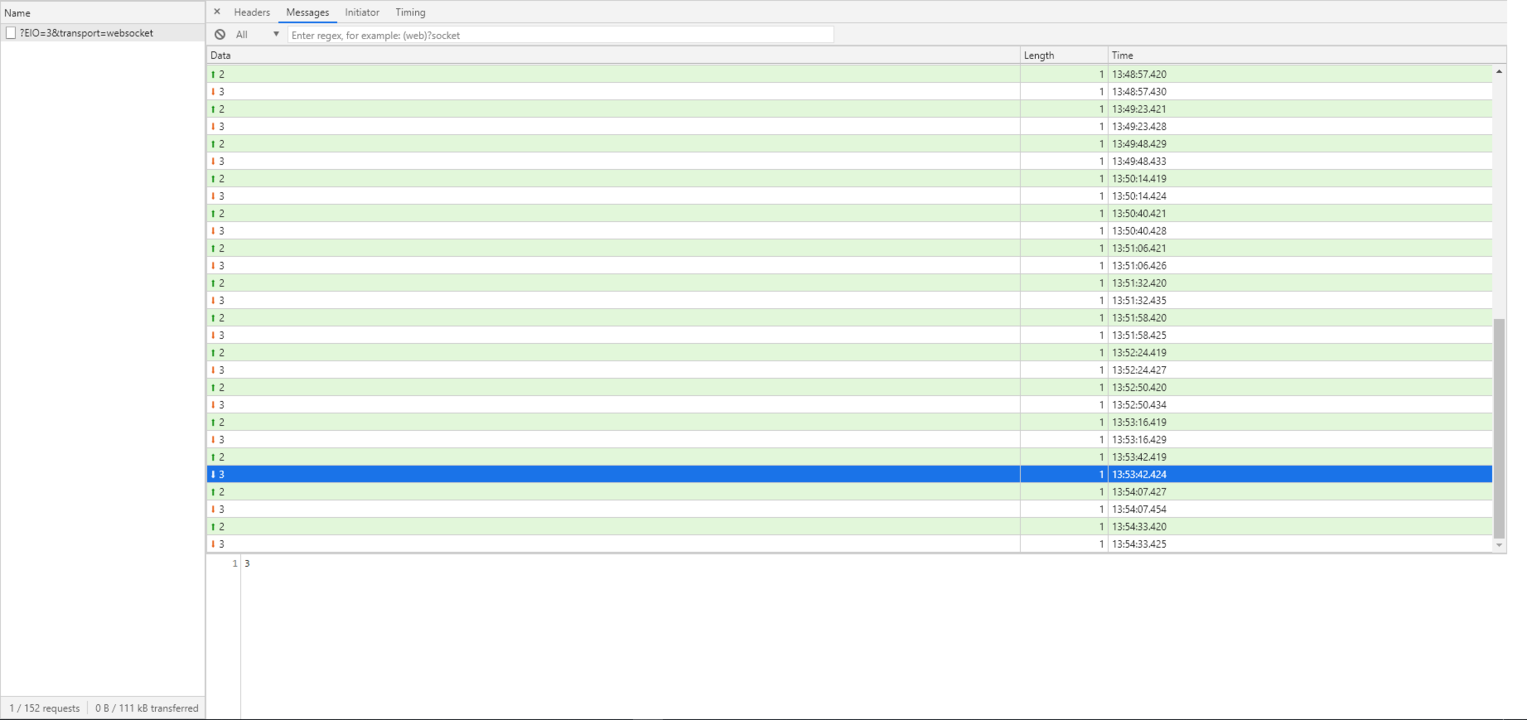Click the message preview content line 1
The width and height of the screenshot is (1527, 720).
(x=247, y=564)
